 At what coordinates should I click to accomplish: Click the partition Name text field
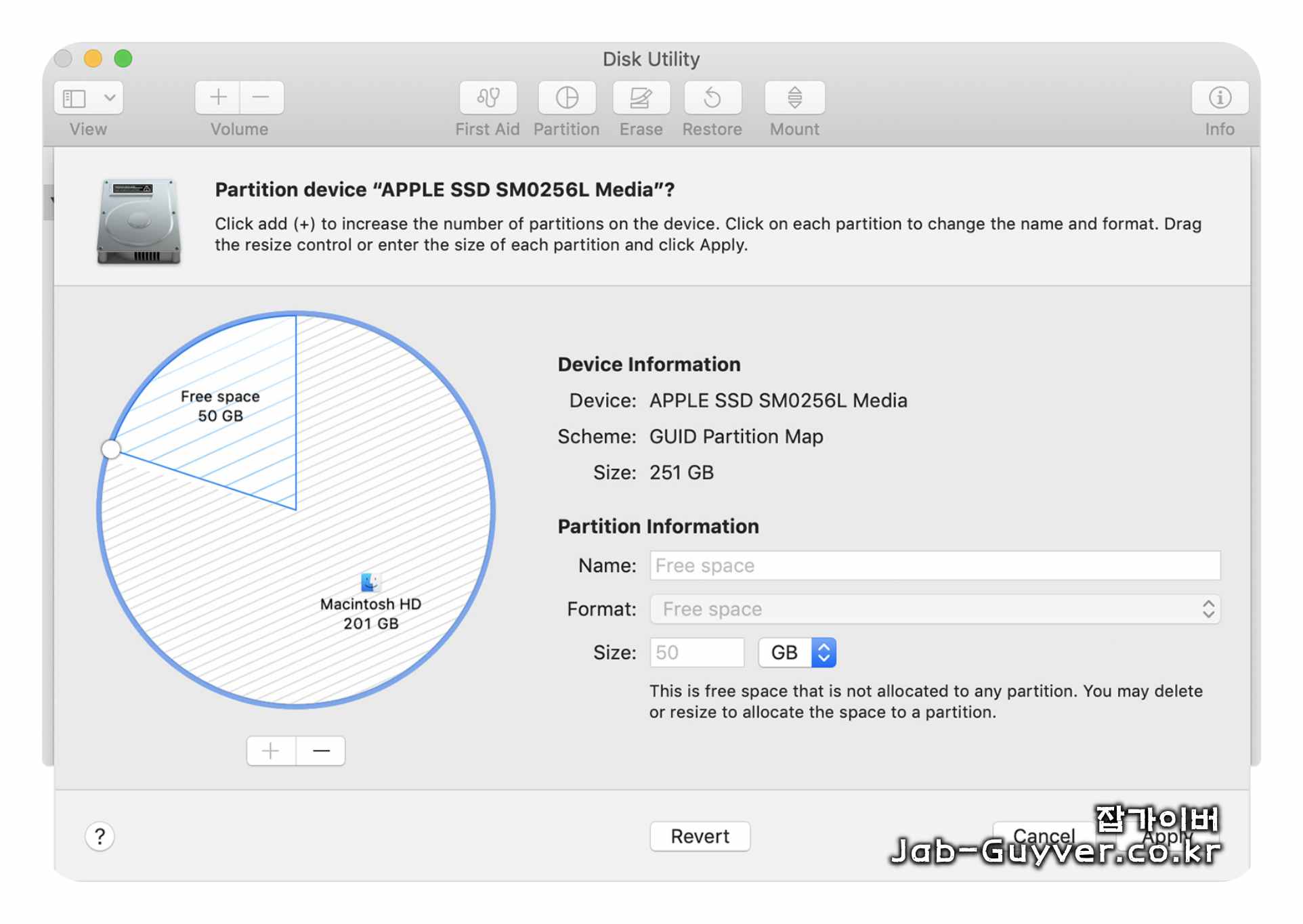coord(935,565)
